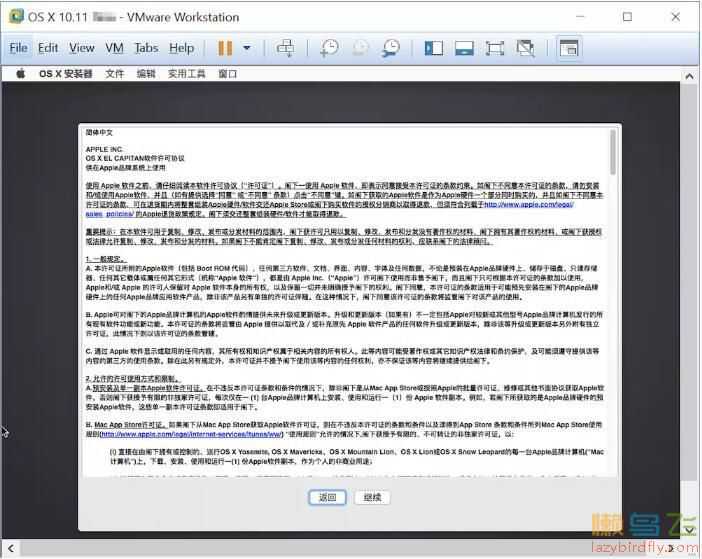Open the internet-services itunes link
The height and width of the screenshot is (559, 702).
click(191, 434)
